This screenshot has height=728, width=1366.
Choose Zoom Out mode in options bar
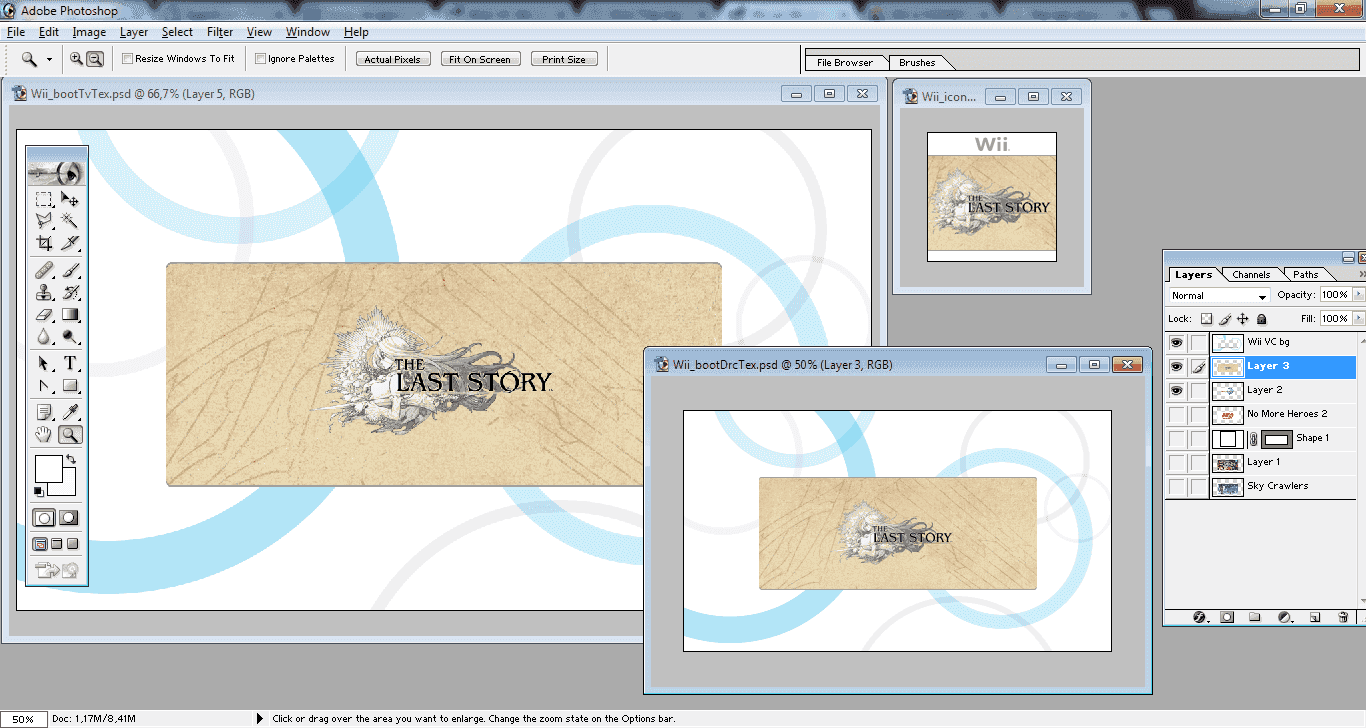pyautogui.click(x=95, y=59)
